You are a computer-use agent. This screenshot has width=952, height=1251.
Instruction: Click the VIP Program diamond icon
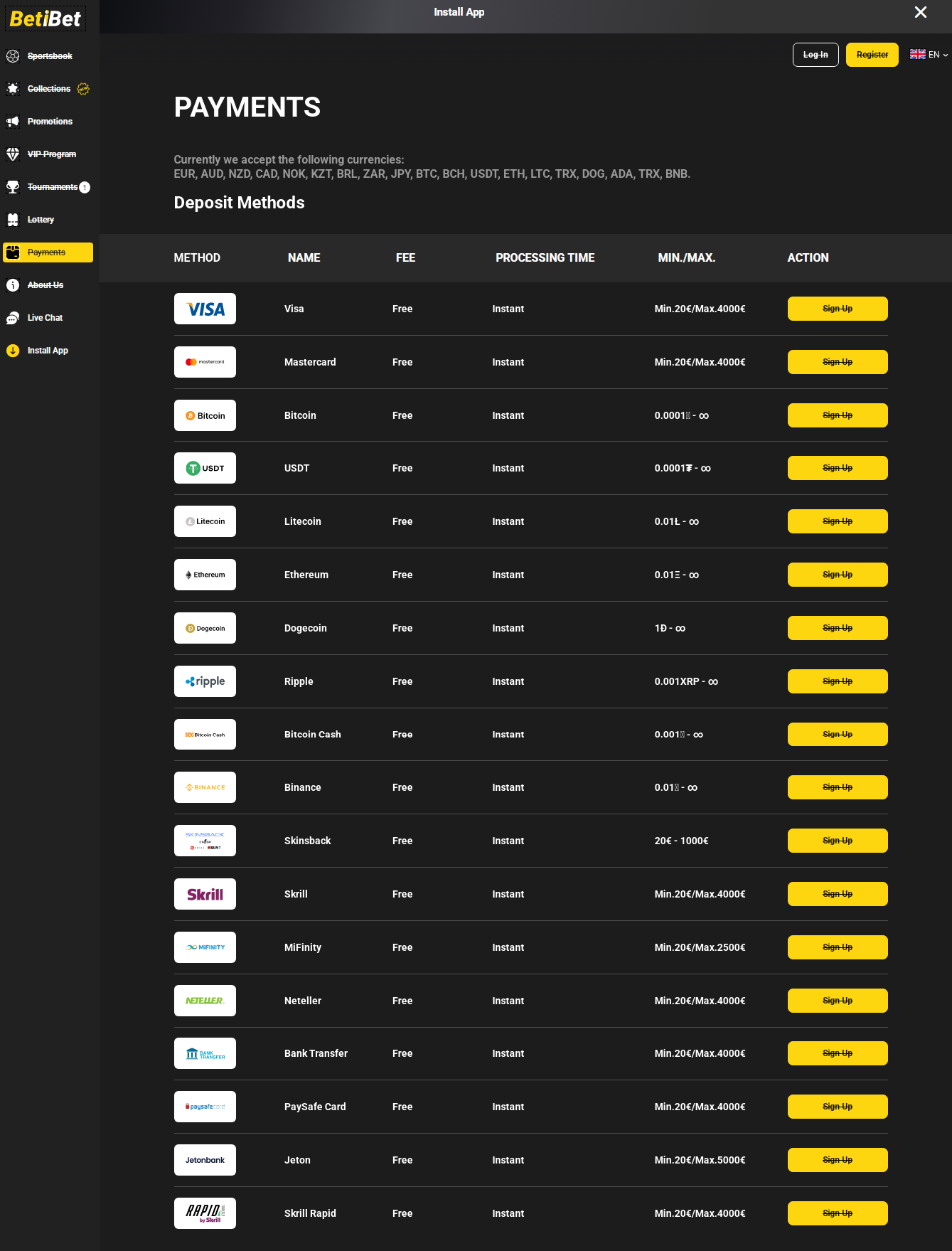13,154
